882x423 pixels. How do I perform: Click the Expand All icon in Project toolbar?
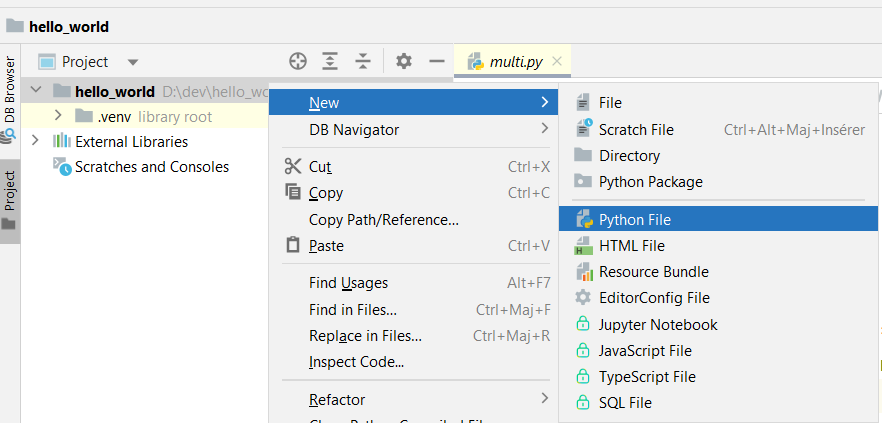330,61
